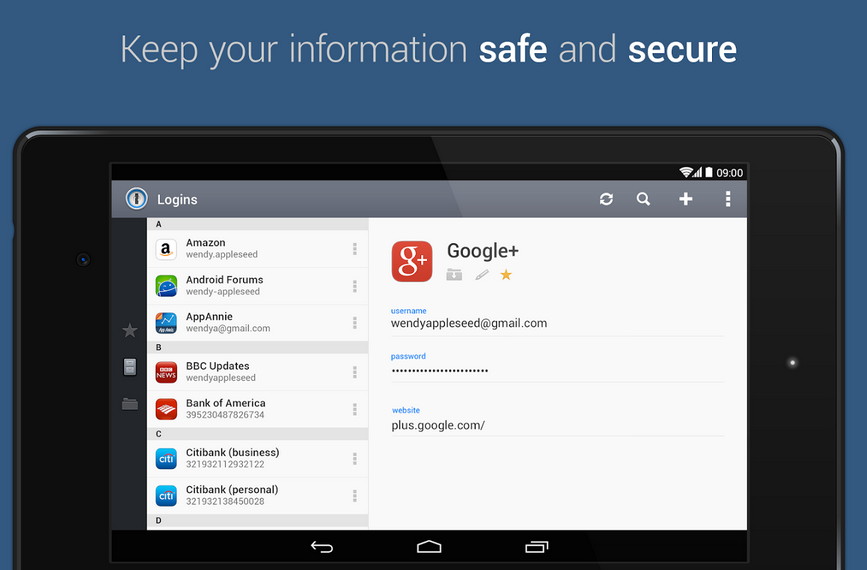Add a new login with plus icon
This screenshot has width=867, height=570.
686,199
